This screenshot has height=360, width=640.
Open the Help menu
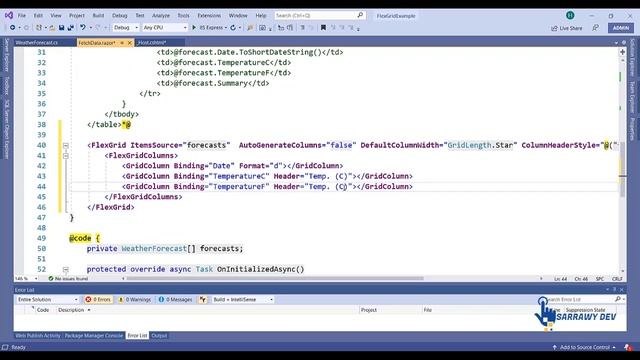(261, 16)
